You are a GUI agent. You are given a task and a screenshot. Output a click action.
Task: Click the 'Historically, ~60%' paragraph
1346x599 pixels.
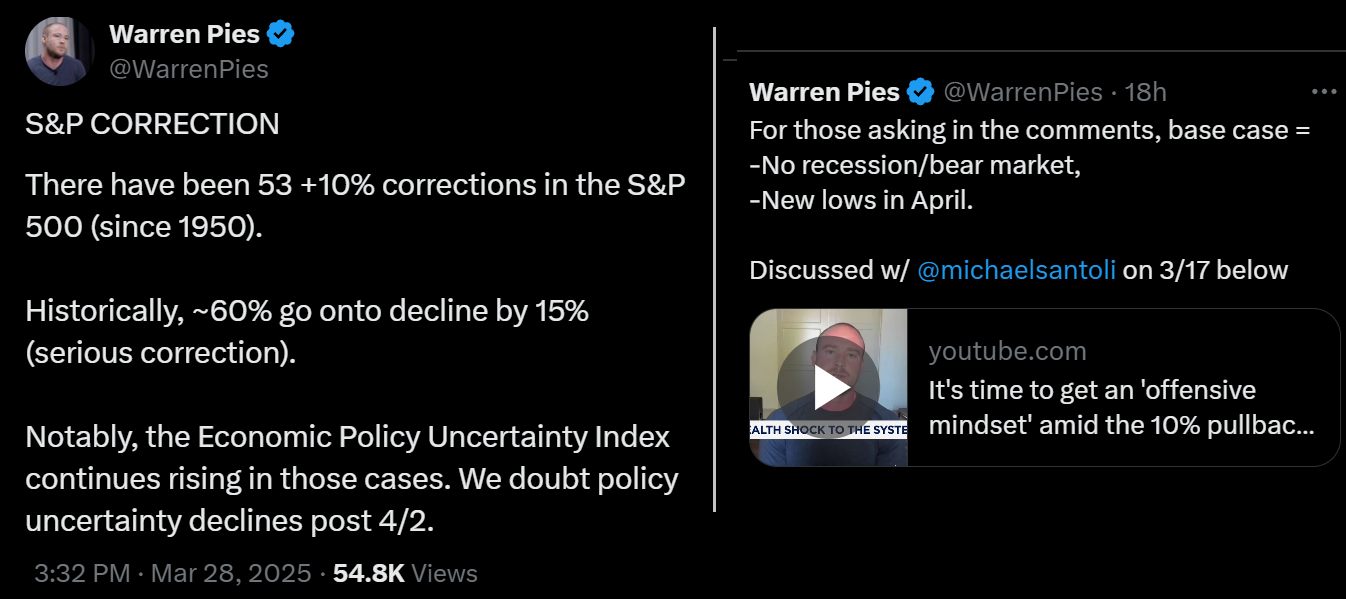pyautogui.click(x=306, y=331)
